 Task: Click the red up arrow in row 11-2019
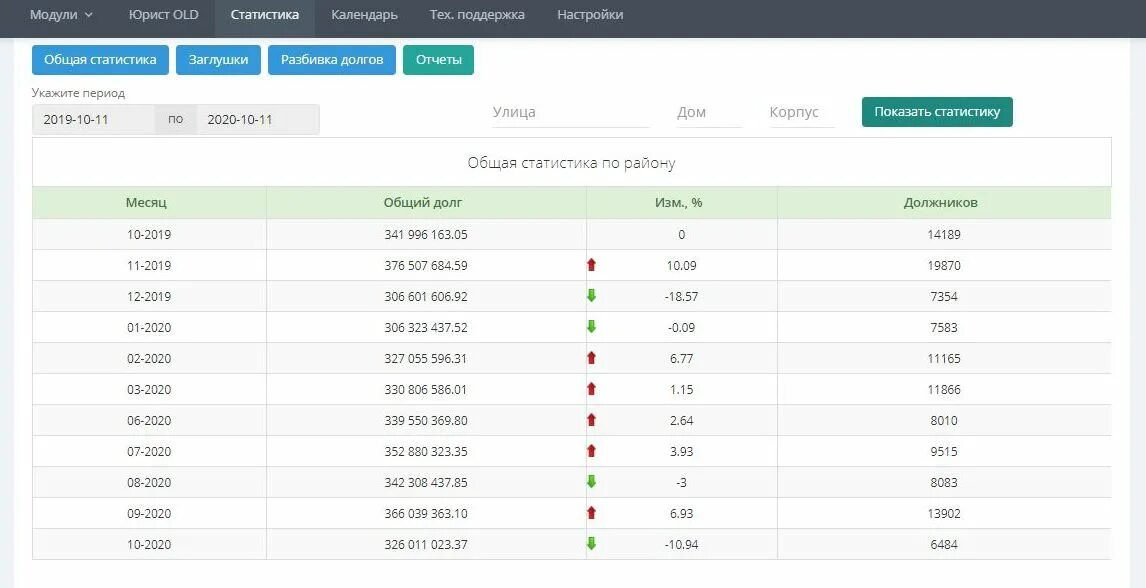(x=591, y=264)
